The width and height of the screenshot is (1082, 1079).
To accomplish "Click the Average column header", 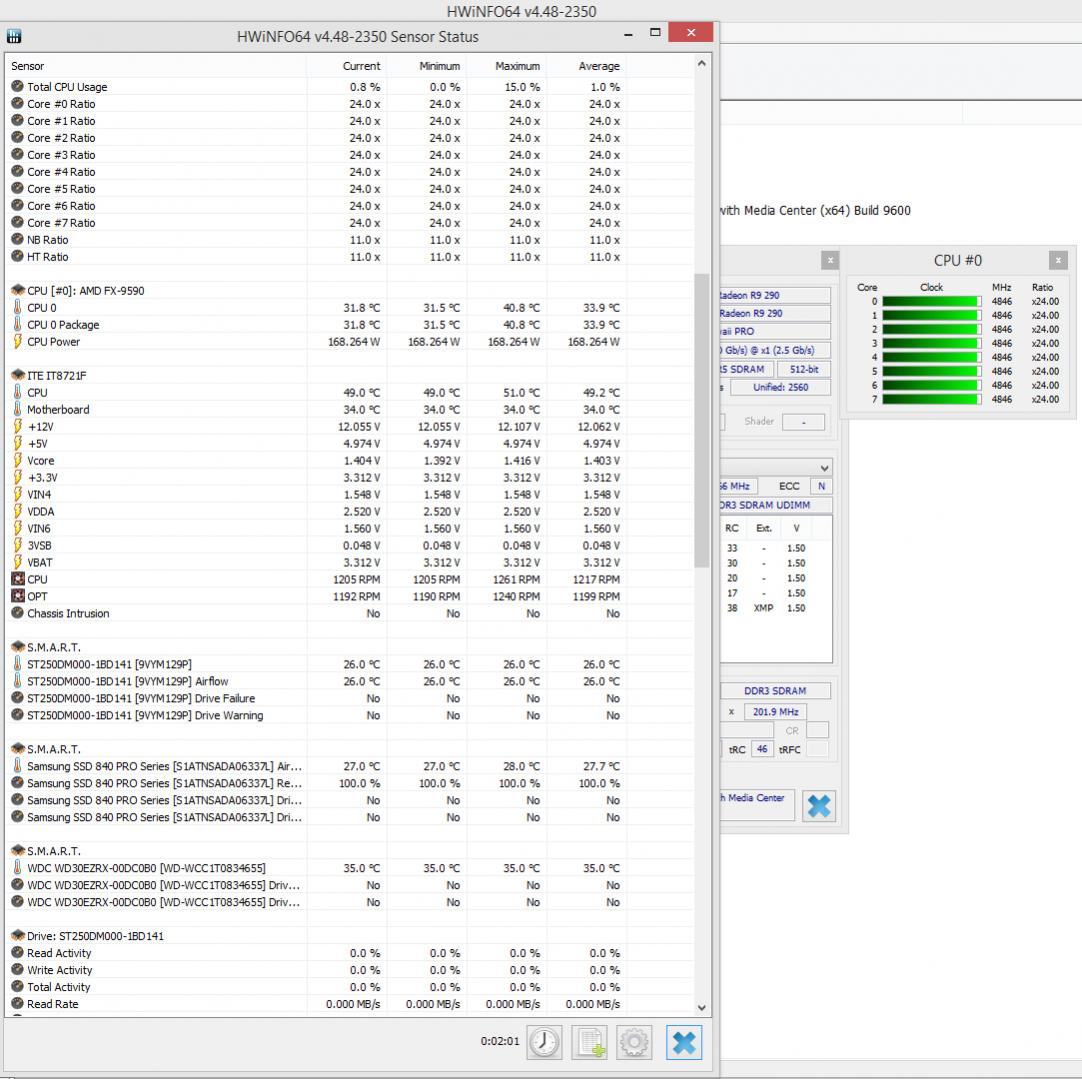I will [x=598, y=66].
